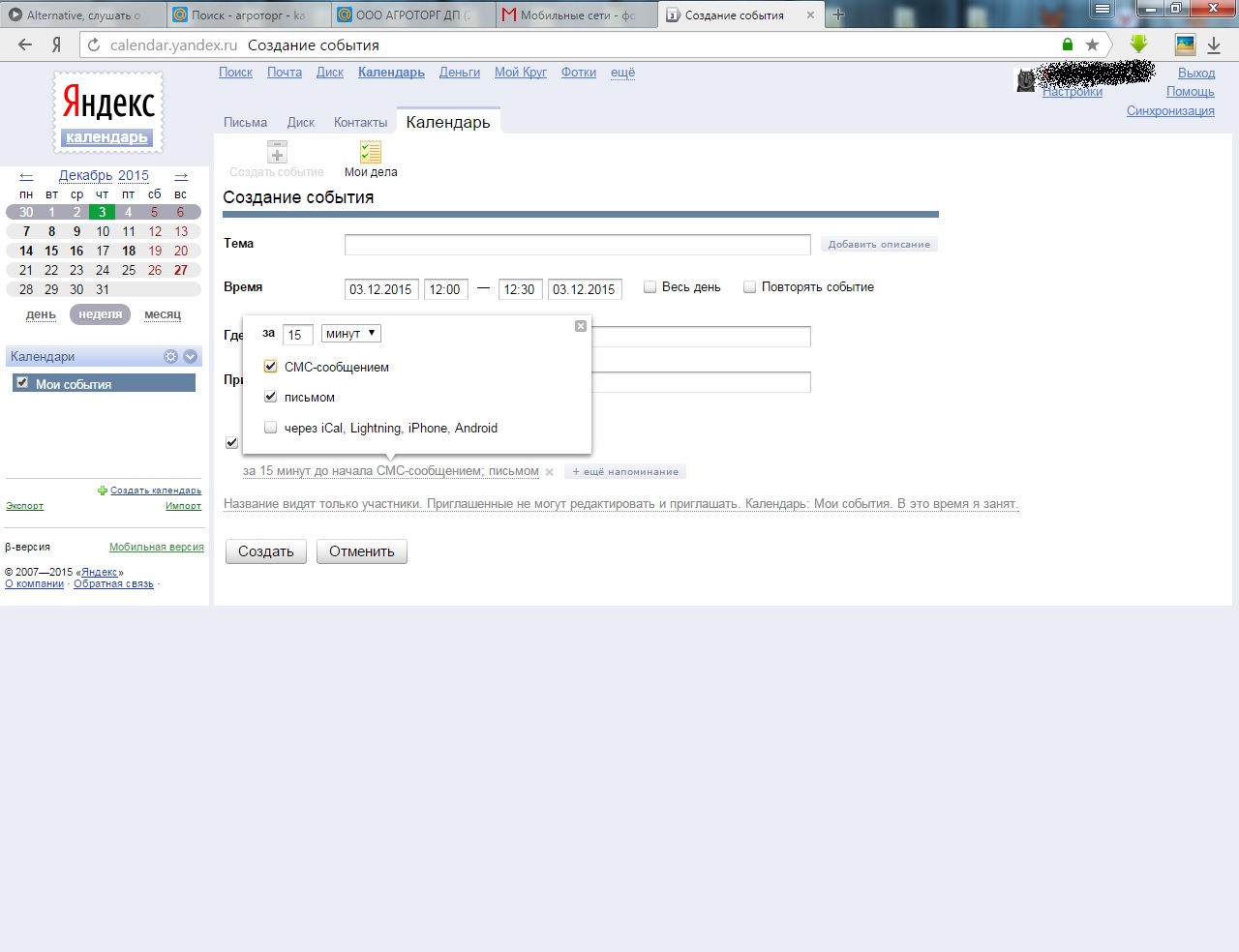Select месяц view

[163, 314]
